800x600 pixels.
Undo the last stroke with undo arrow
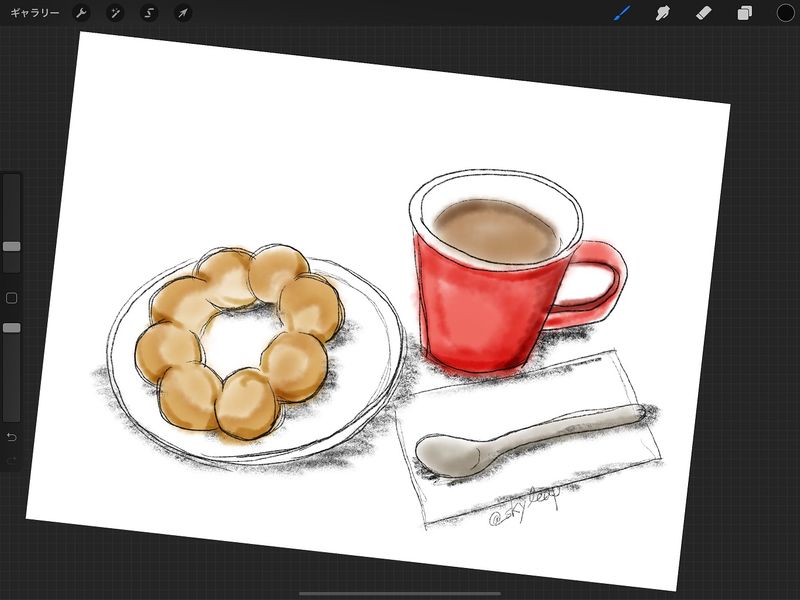(x=12, y=437)
